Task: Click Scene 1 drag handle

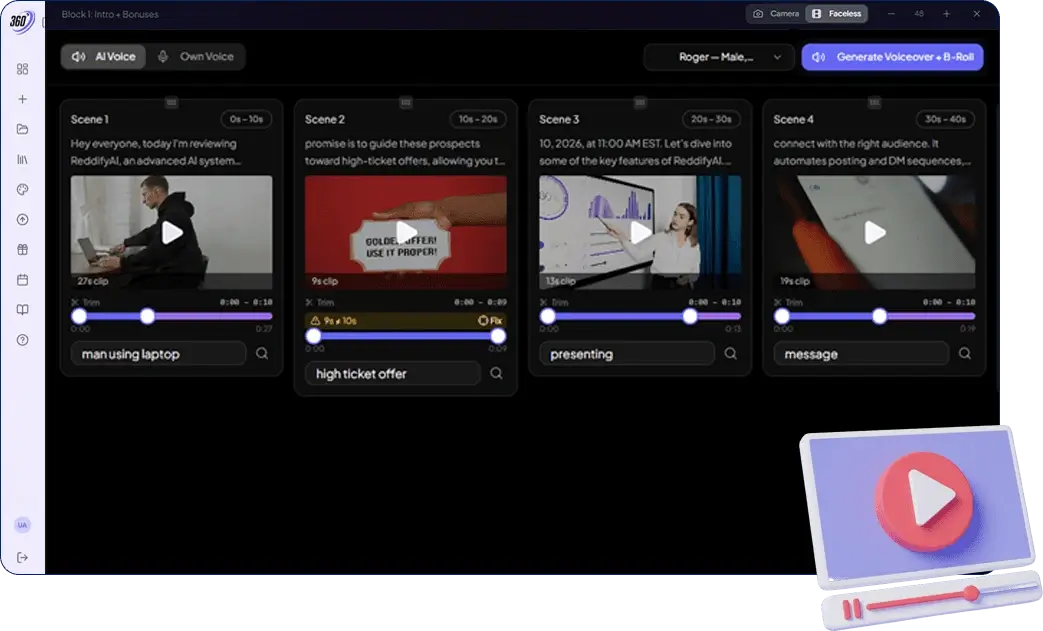Action: click(172, 102)
